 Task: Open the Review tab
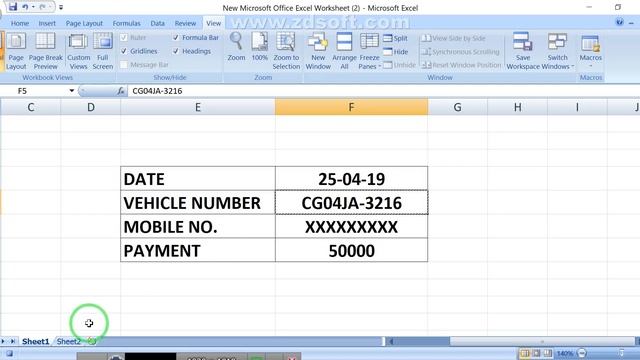point(185,24)
